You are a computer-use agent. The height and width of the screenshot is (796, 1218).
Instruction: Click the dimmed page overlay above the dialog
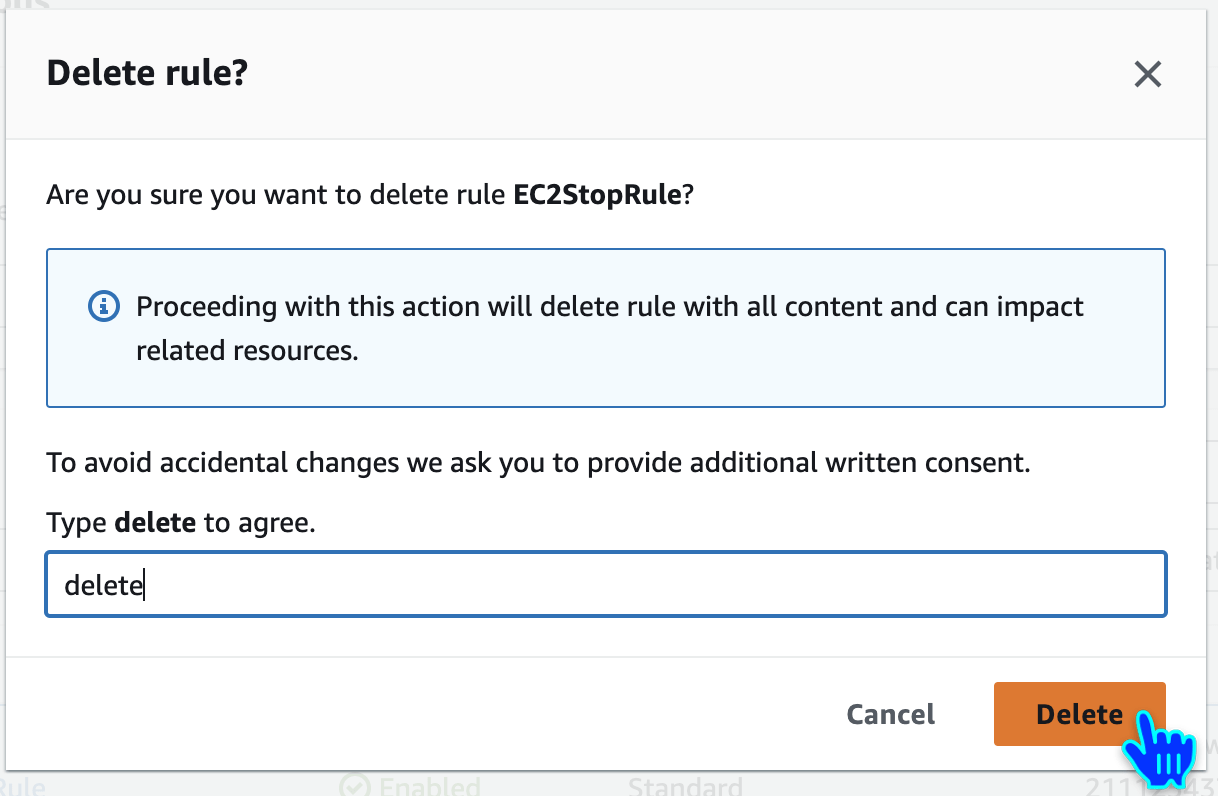click(608, 4)
